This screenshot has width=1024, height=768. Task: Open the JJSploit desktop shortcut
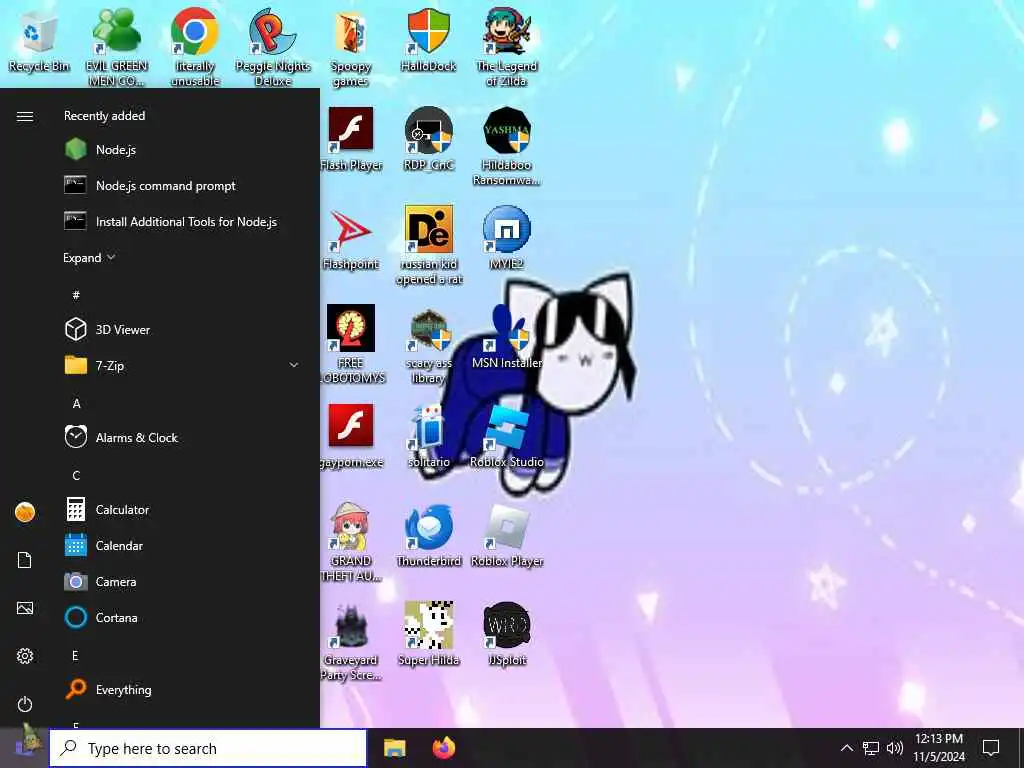[x=507, y=635]
